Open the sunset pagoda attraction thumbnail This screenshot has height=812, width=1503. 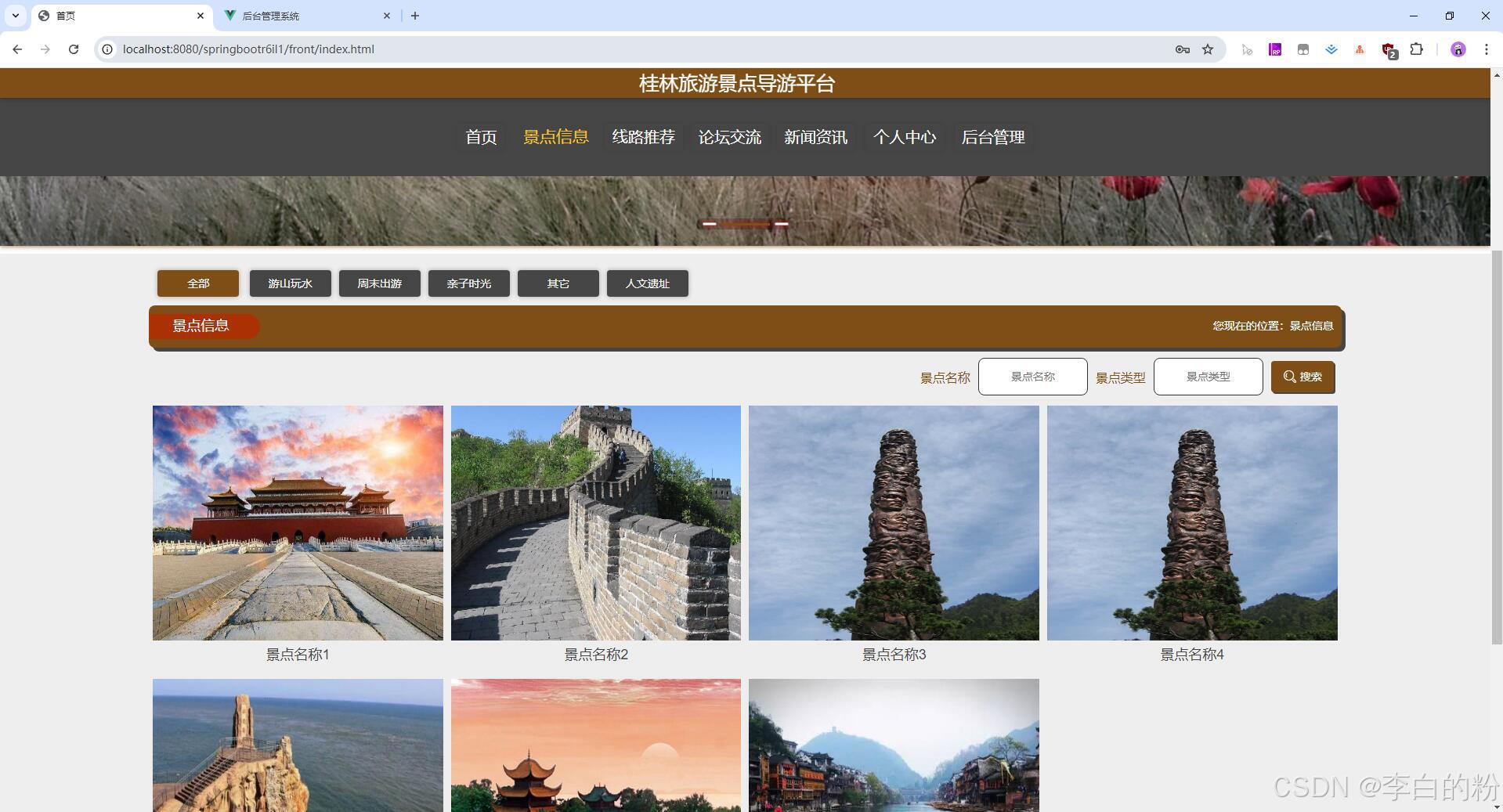pyautogui.click(x=596, y=745)
